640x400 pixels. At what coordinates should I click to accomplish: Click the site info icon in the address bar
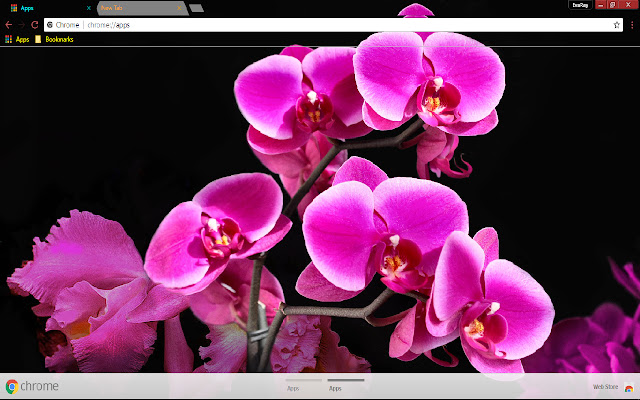50,24
